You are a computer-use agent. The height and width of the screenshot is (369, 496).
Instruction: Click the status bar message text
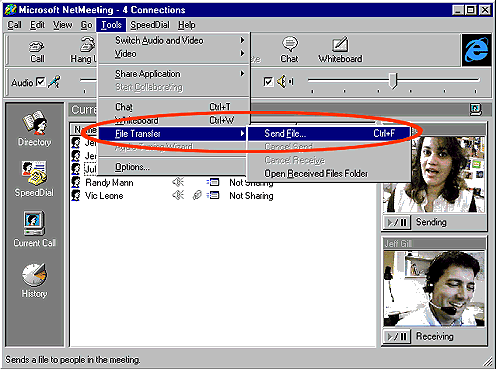coord(73,360)
